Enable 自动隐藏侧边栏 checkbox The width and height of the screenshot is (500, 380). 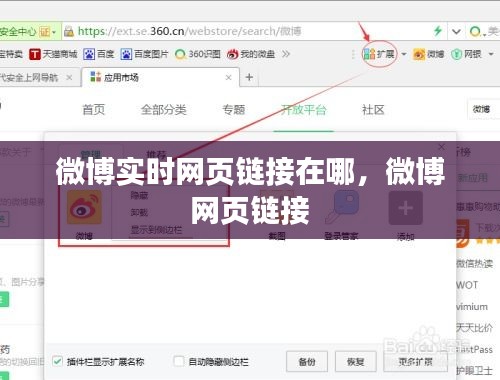(179, 361)
